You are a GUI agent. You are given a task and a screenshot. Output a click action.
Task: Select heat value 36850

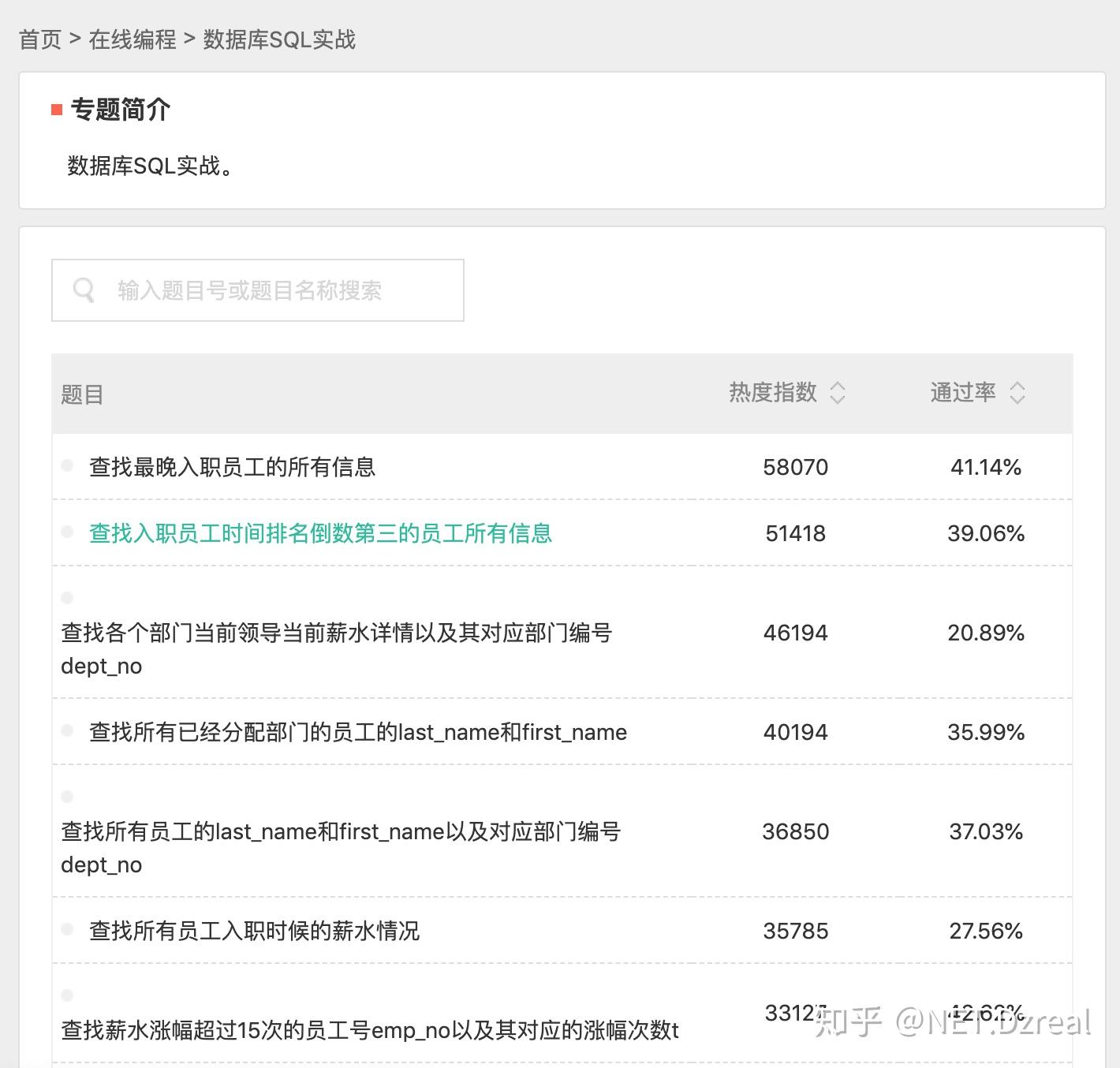796,831
